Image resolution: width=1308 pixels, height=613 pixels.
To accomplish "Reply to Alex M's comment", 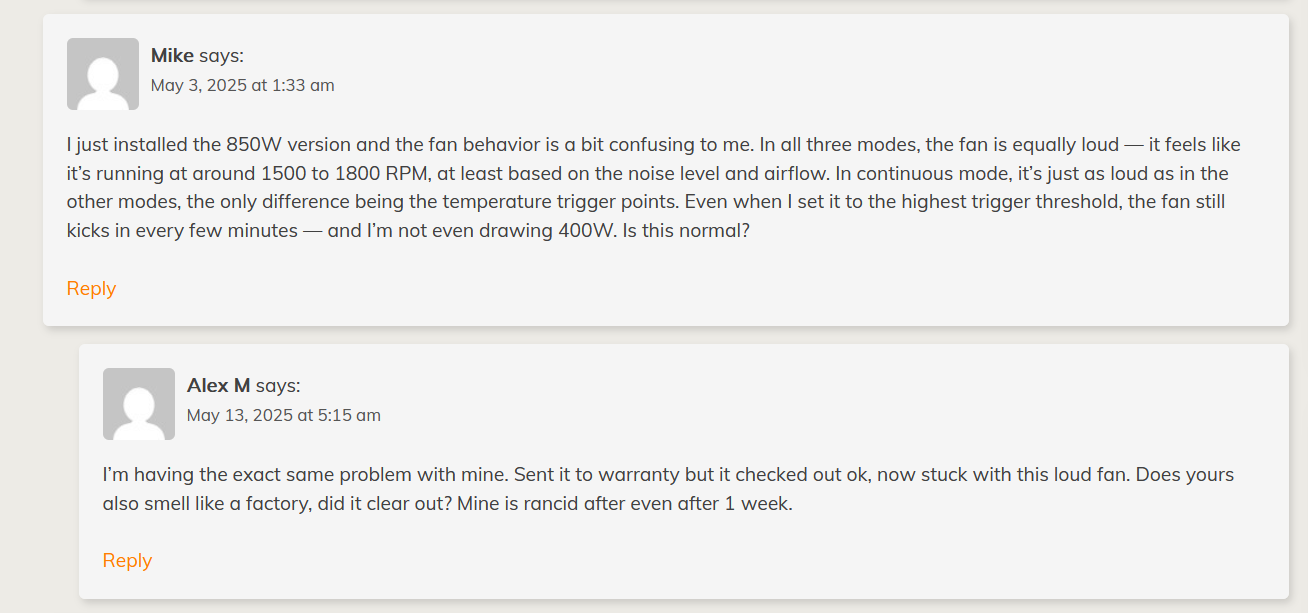I will pos(127,561).
